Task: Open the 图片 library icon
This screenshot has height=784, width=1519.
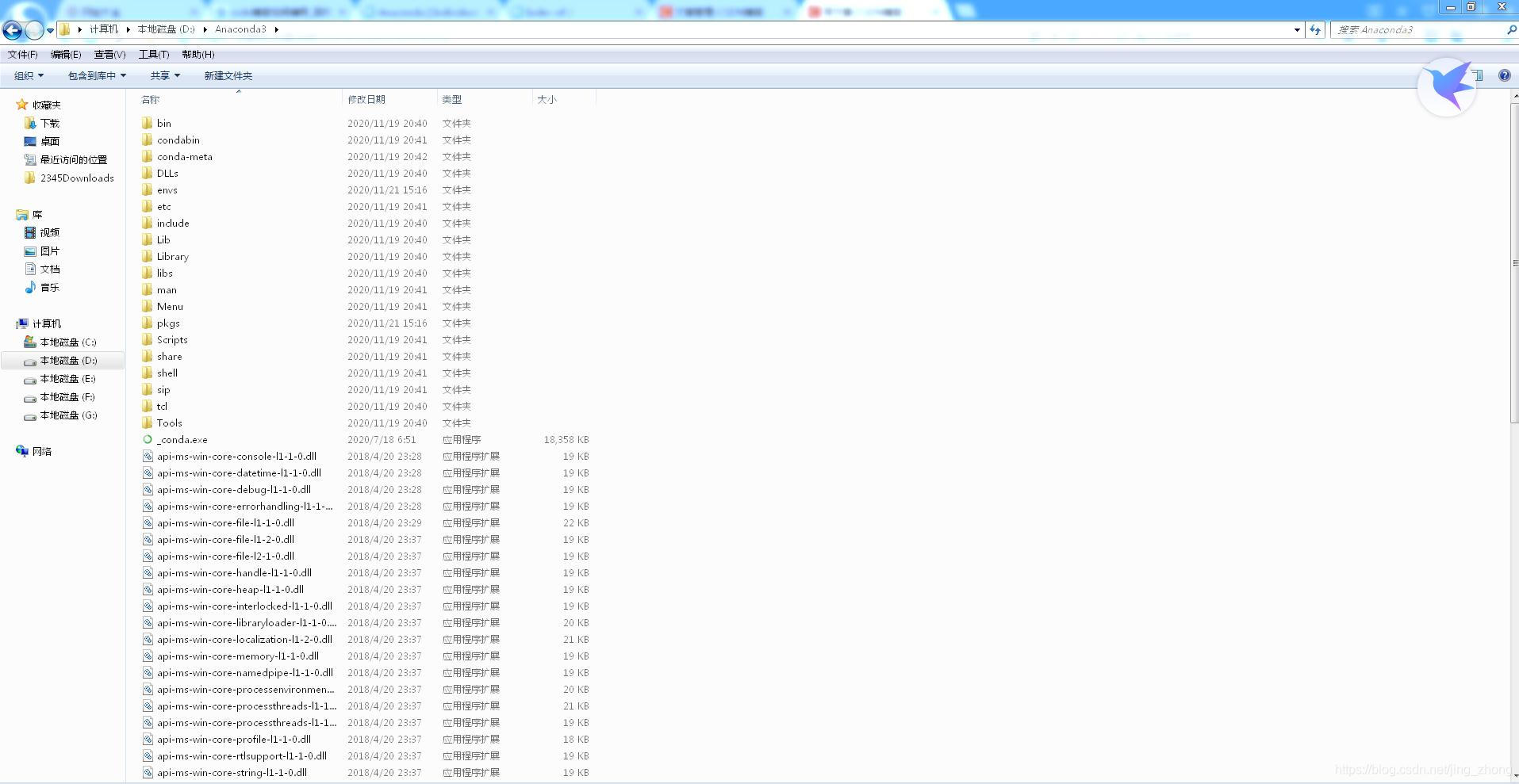Action: [x=30, y=251]
